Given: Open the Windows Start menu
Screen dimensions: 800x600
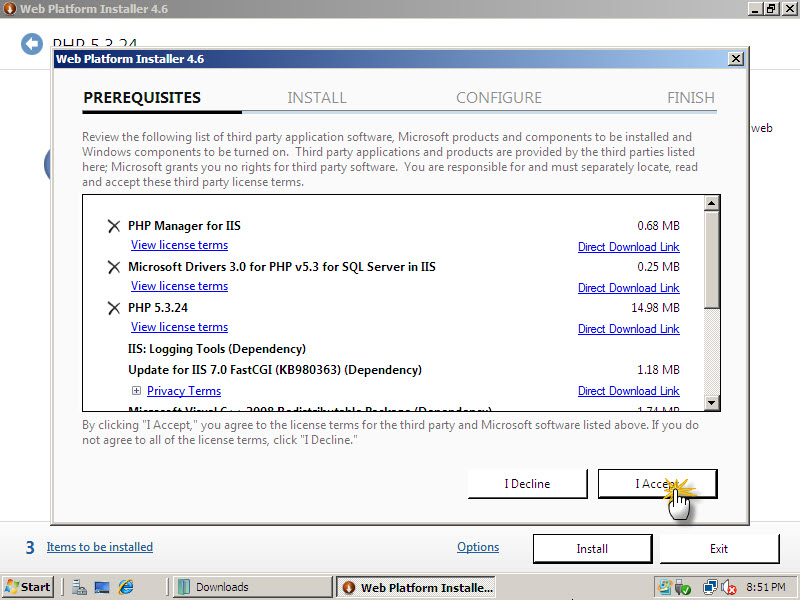Looking at the screenshot, I should (28, 587).
